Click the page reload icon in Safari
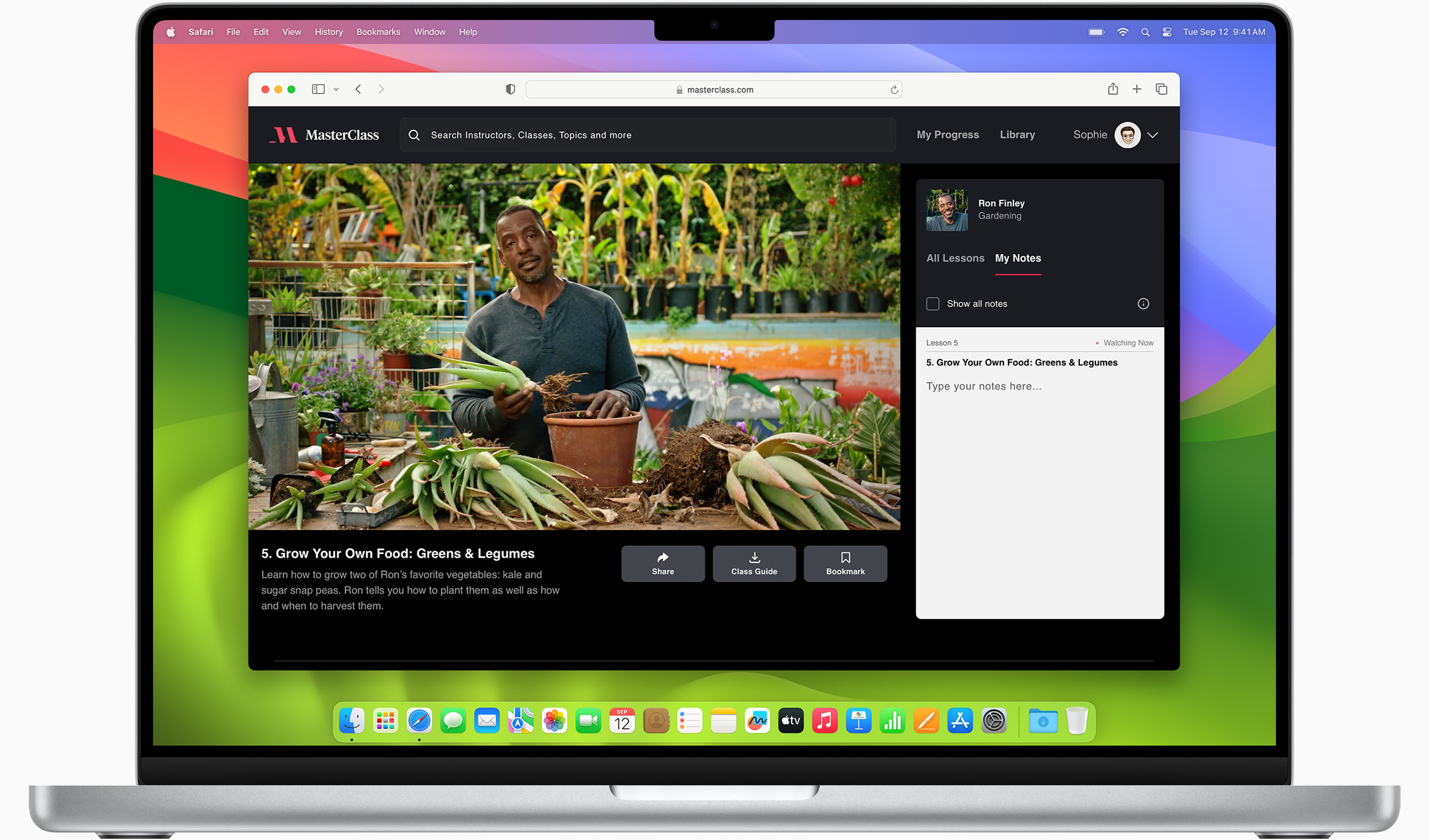The width and height of the screenshot is (1429, 840). tap(894, 89)
